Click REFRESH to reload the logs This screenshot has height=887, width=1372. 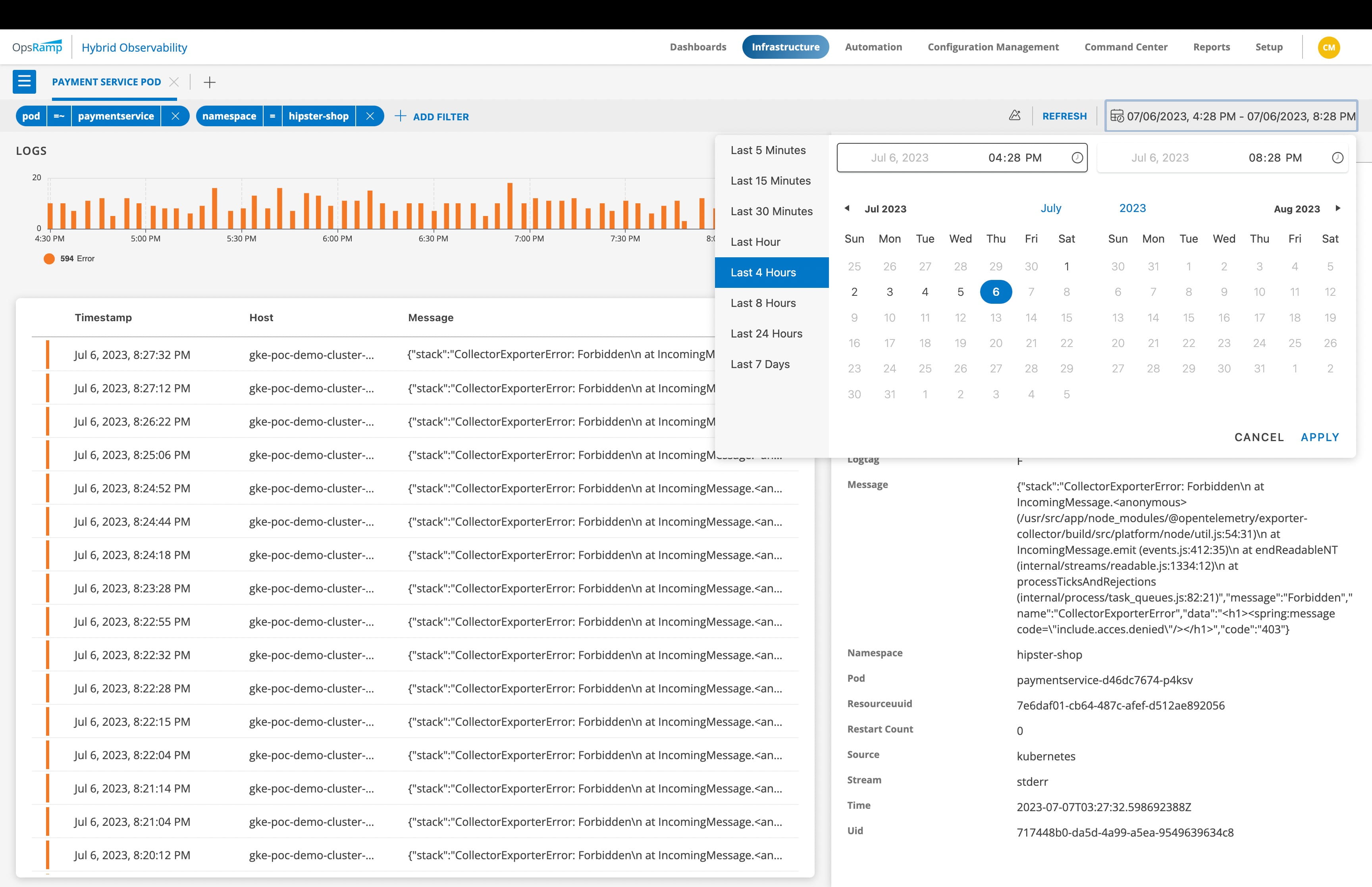1065,115
